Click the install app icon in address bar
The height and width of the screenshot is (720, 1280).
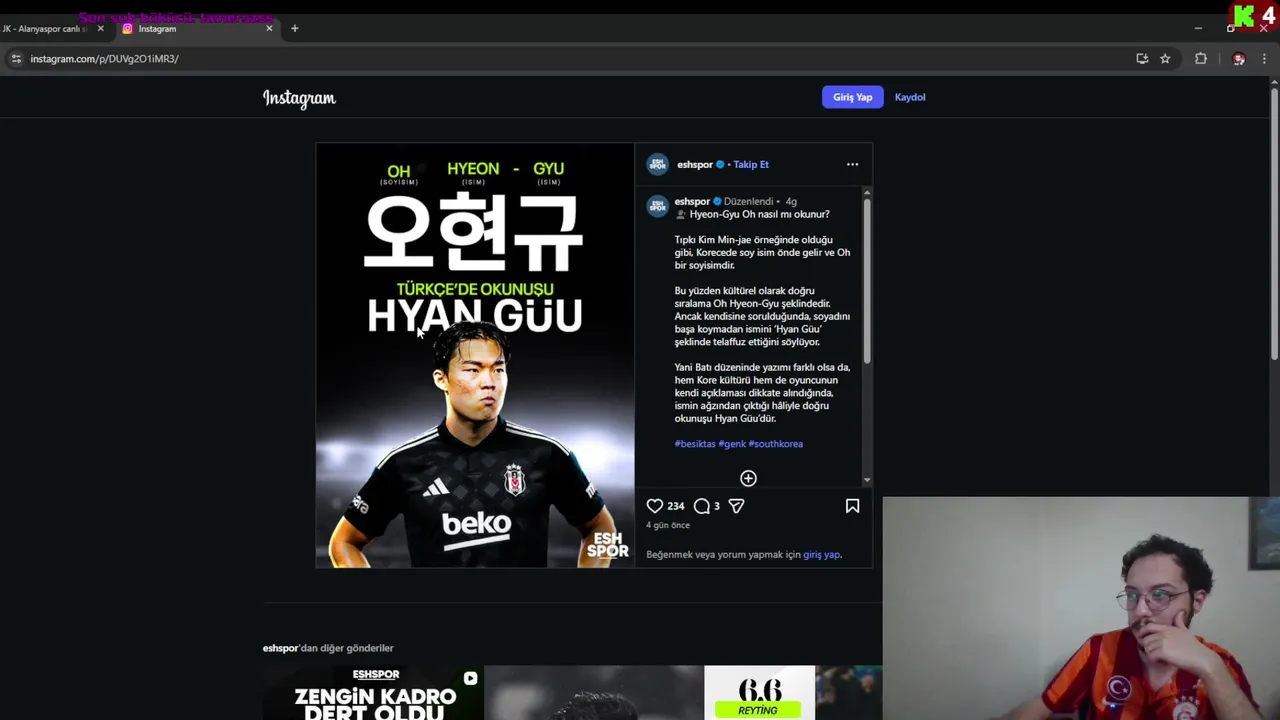tap(1142, 59)
